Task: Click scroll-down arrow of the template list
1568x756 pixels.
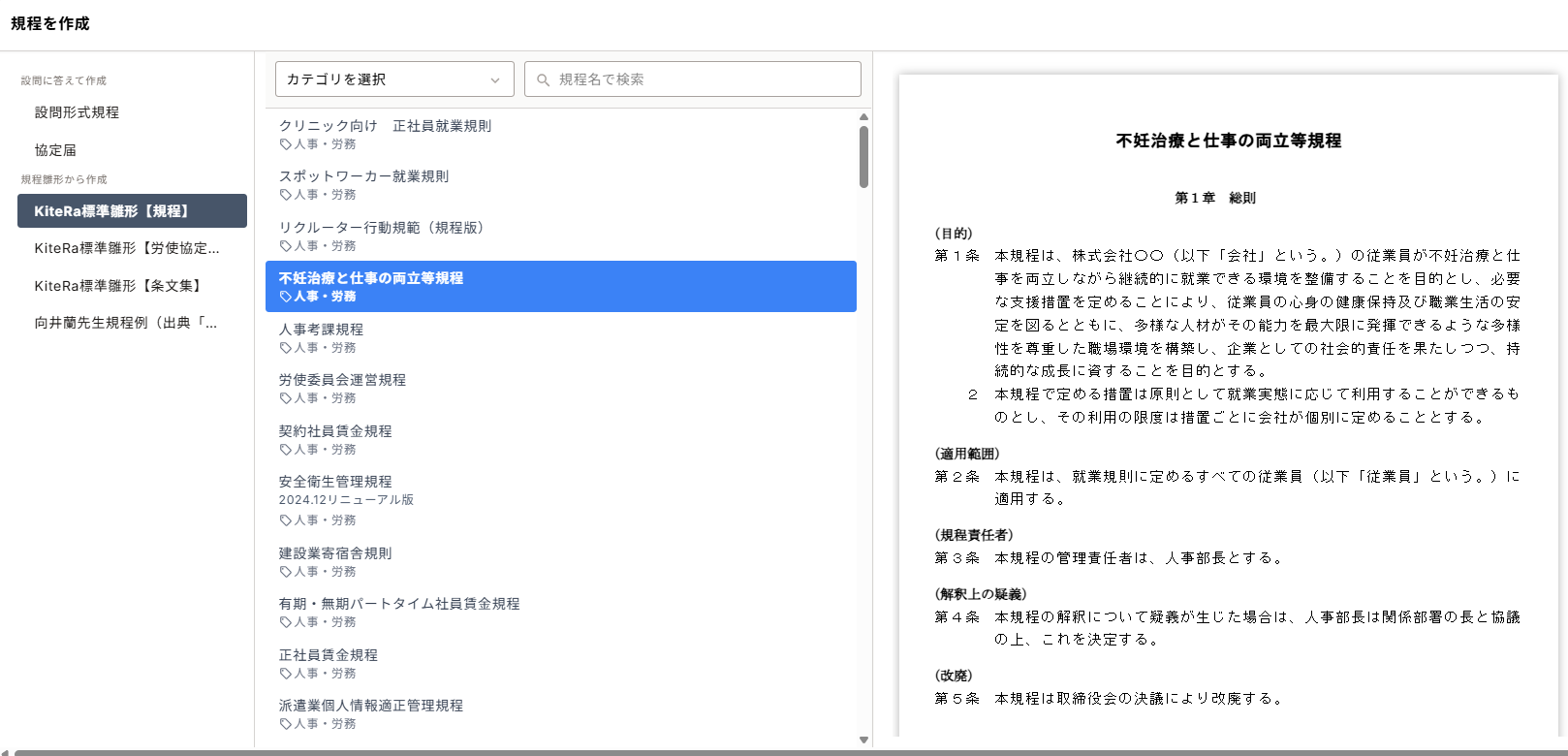Action: pyautogui.click(x=863, y=740)
